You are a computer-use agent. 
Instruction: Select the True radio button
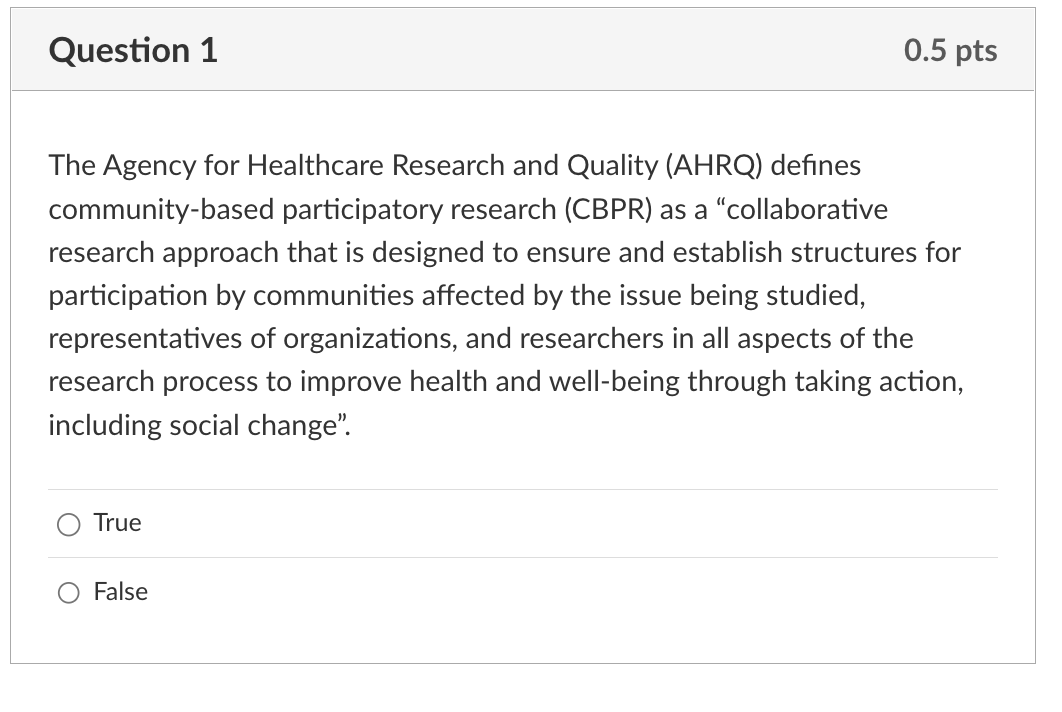pyautogui.click(x=68, y=524)
